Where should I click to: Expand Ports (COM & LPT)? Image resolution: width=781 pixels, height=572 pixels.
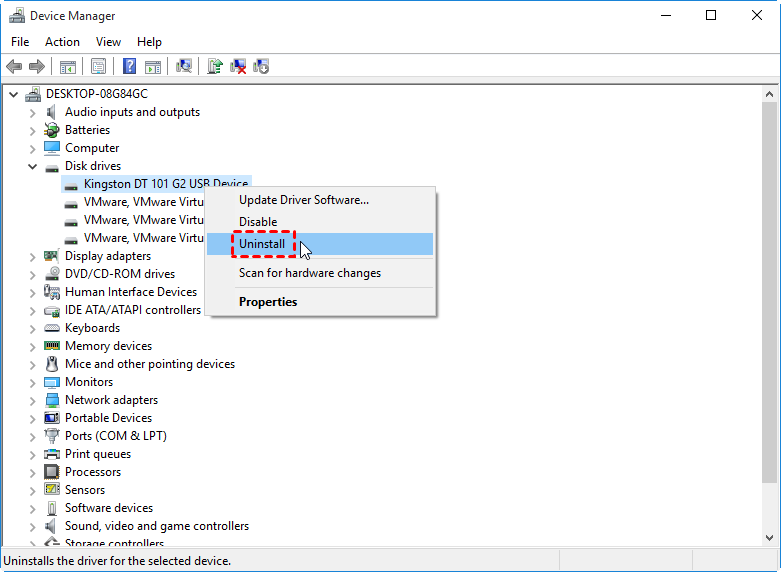[x=33, y=437]
